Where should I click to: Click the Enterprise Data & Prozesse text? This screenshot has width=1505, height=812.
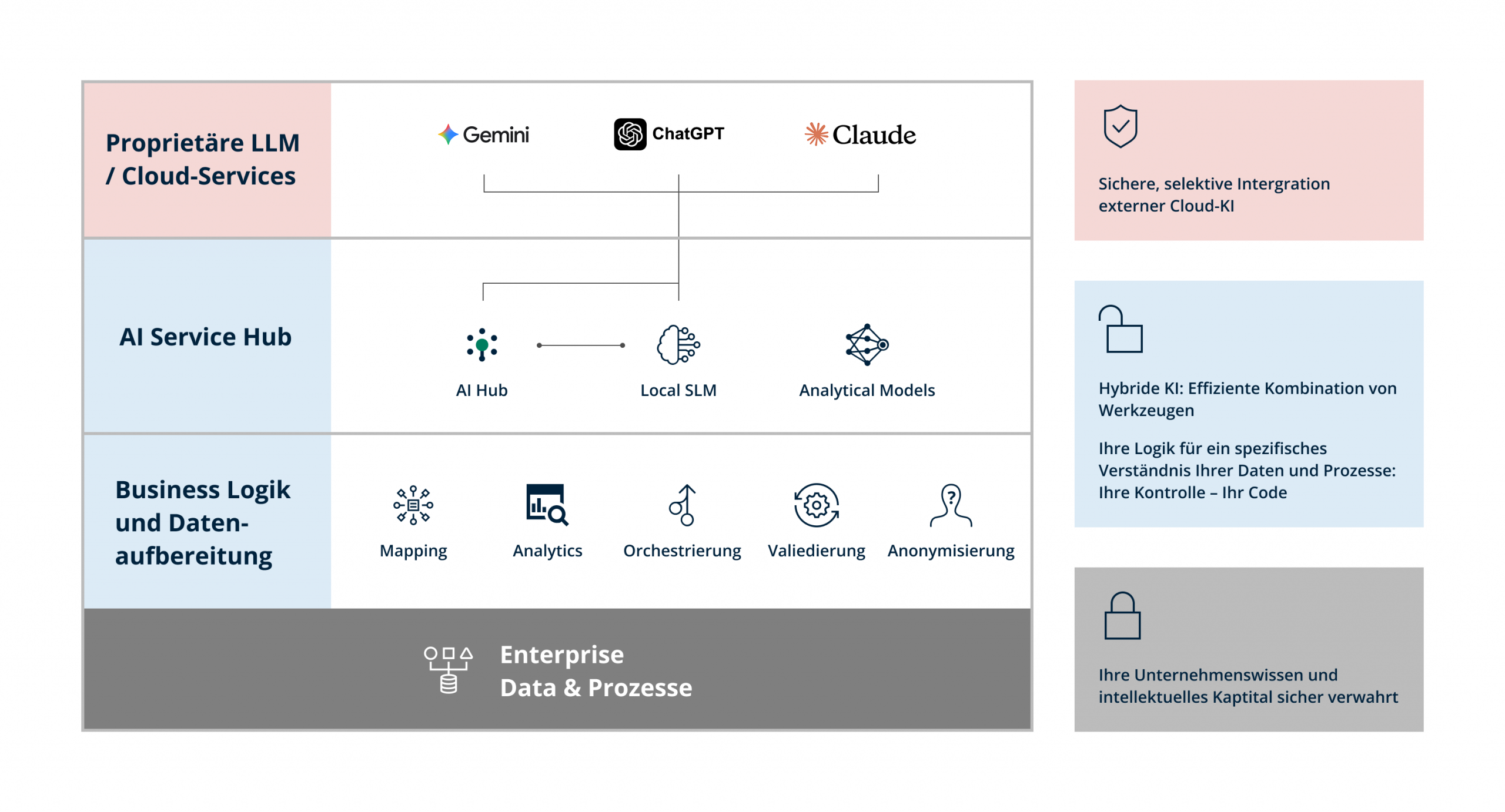click(x=596, y=670)
